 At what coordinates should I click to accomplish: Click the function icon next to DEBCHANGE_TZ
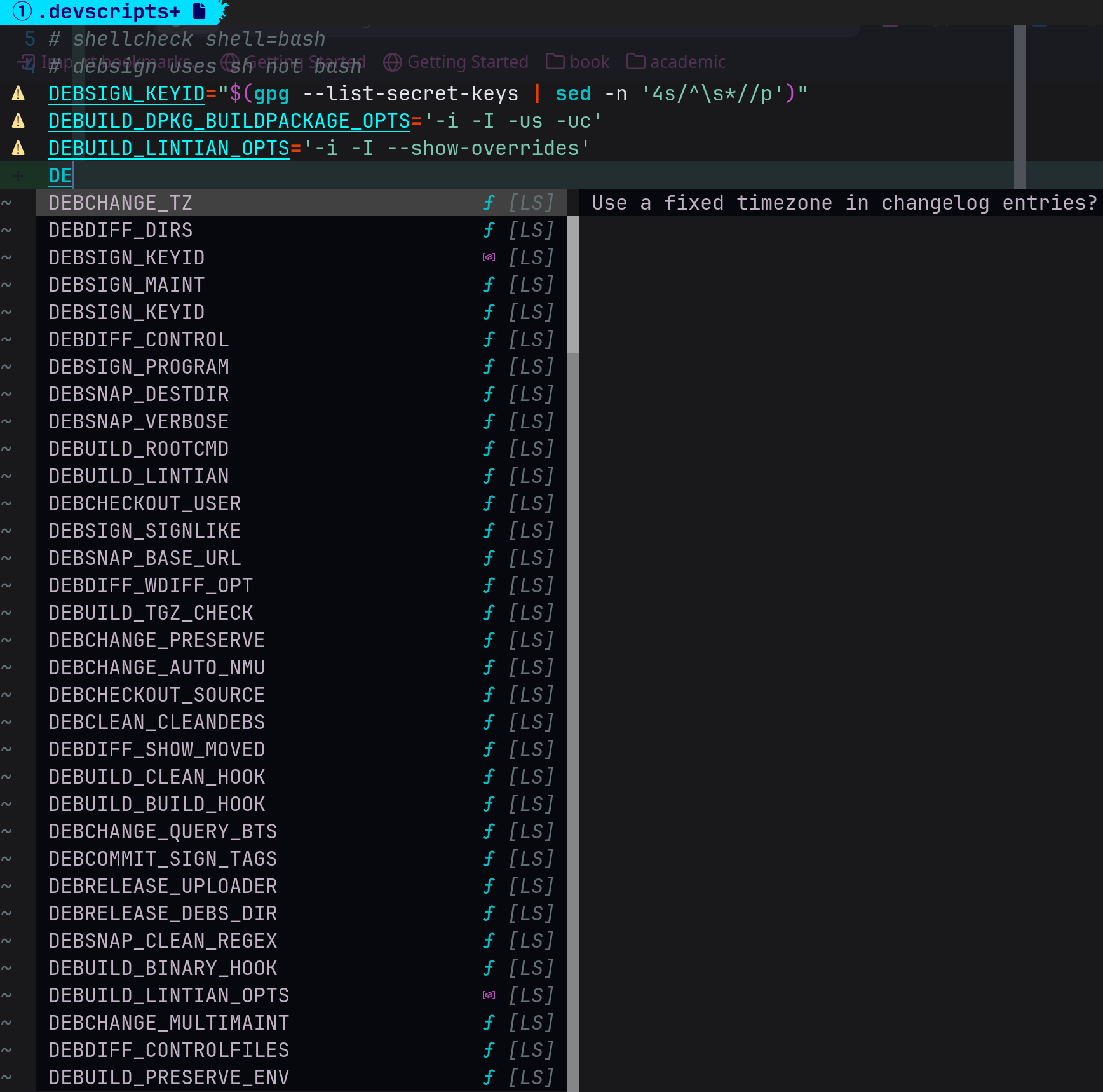click(489, 203)
